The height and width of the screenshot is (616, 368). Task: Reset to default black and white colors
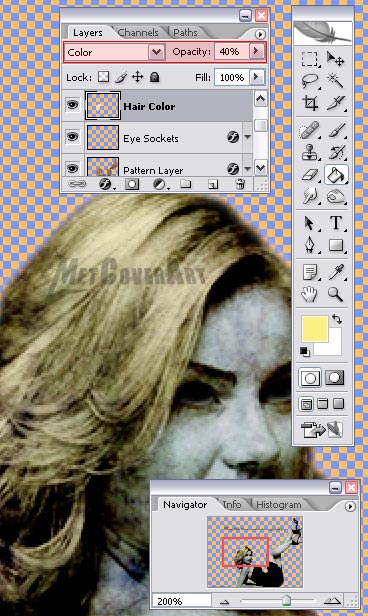point(304,351)
